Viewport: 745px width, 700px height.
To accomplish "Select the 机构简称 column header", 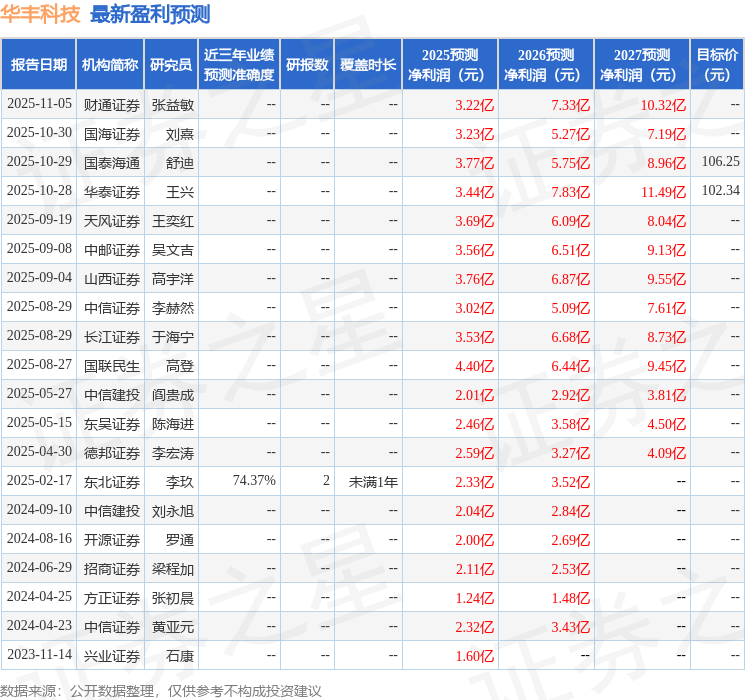I will [x=110, y=65].
